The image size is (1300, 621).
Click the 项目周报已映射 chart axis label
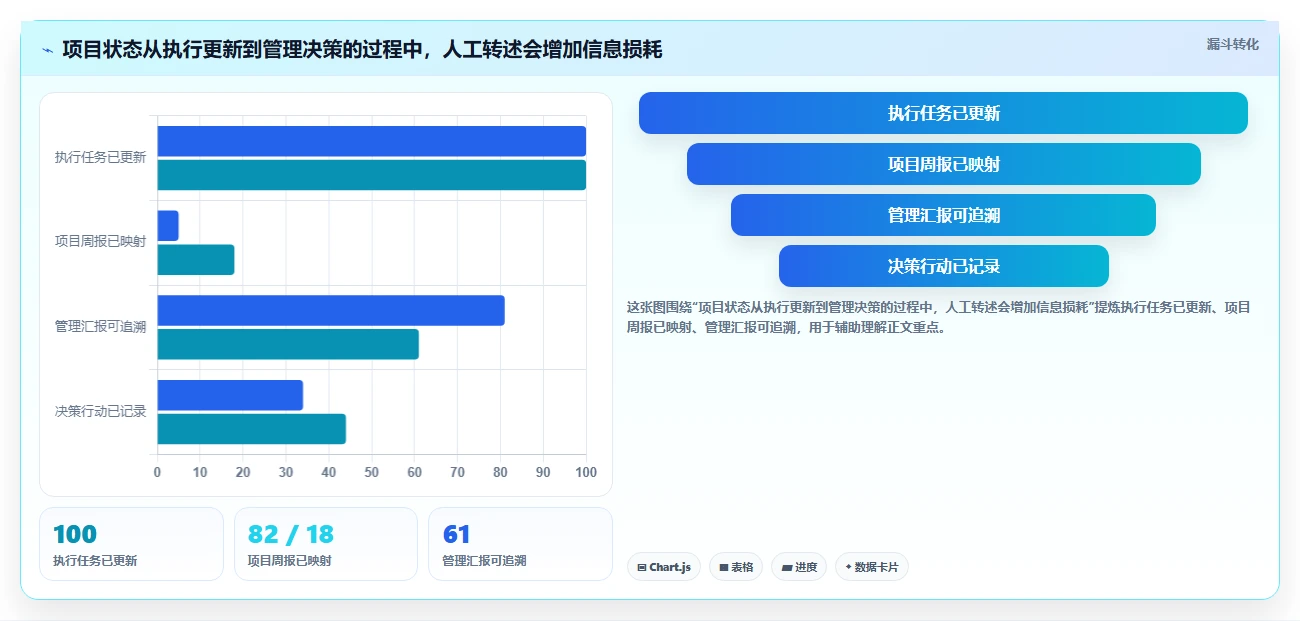click(x=100, y=242)
